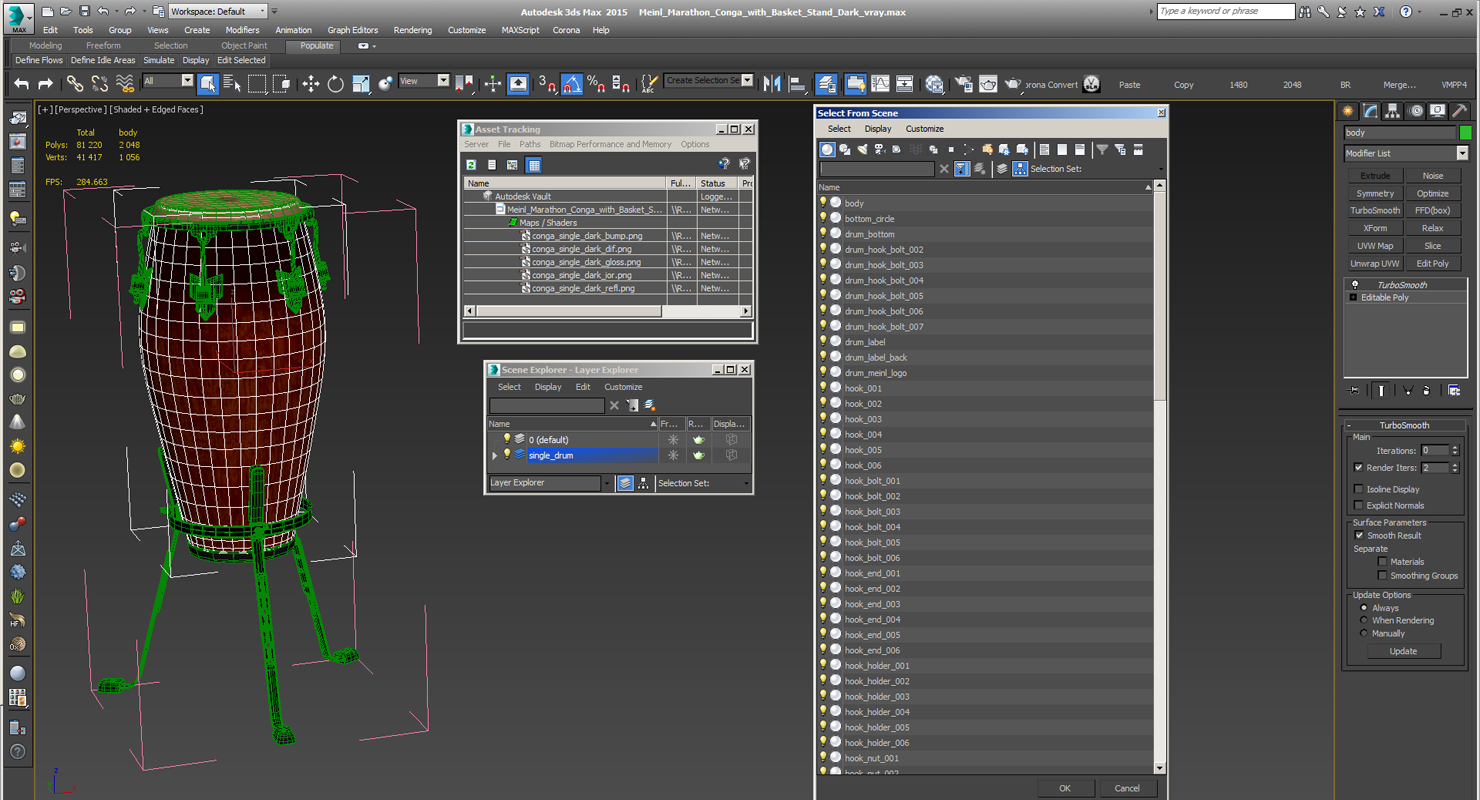1480x800 pixels.
Task: Switch to the Hierarchy command panel tab
Action: click(x=1393, y=111)
